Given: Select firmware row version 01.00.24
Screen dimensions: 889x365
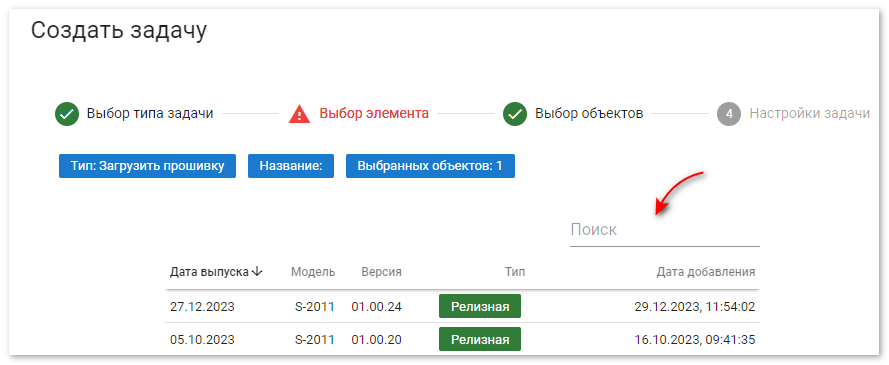Looking at the screenshot, I should pos(462,307).
